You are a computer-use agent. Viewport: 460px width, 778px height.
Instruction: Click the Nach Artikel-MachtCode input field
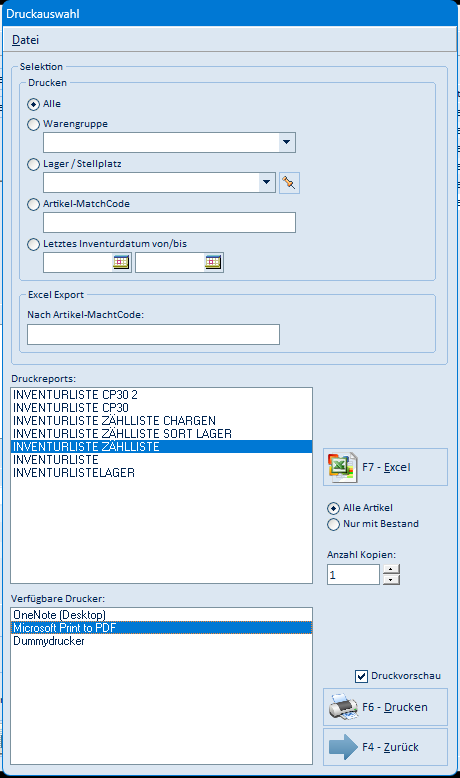[153, 334]
